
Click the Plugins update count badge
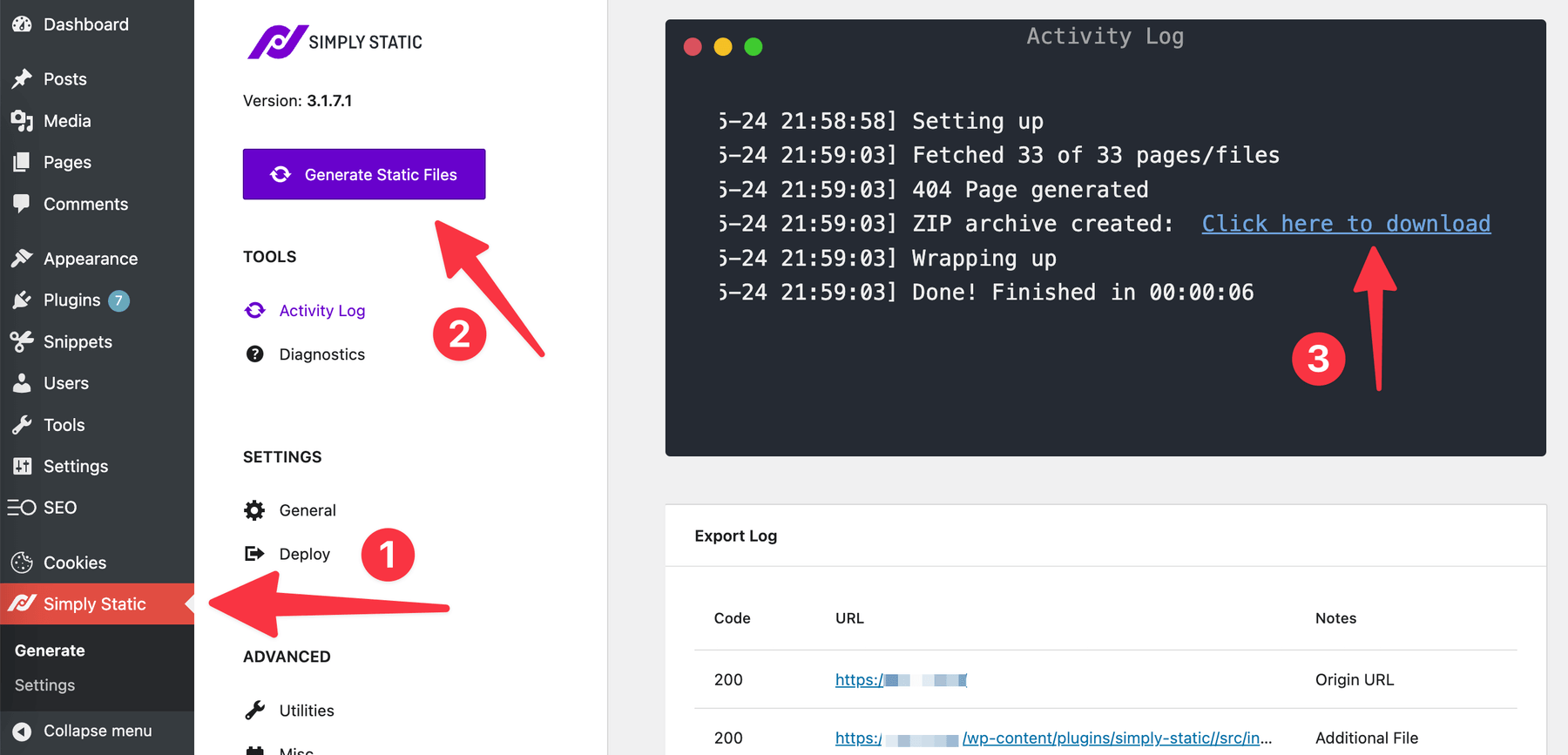[119, 300]
